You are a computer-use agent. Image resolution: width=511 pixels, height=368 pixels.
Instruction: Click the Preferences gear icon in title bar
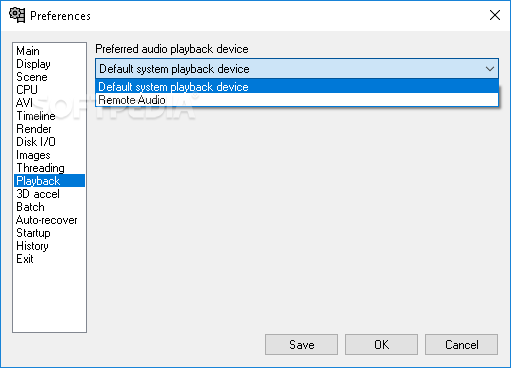tap(17, 15)
